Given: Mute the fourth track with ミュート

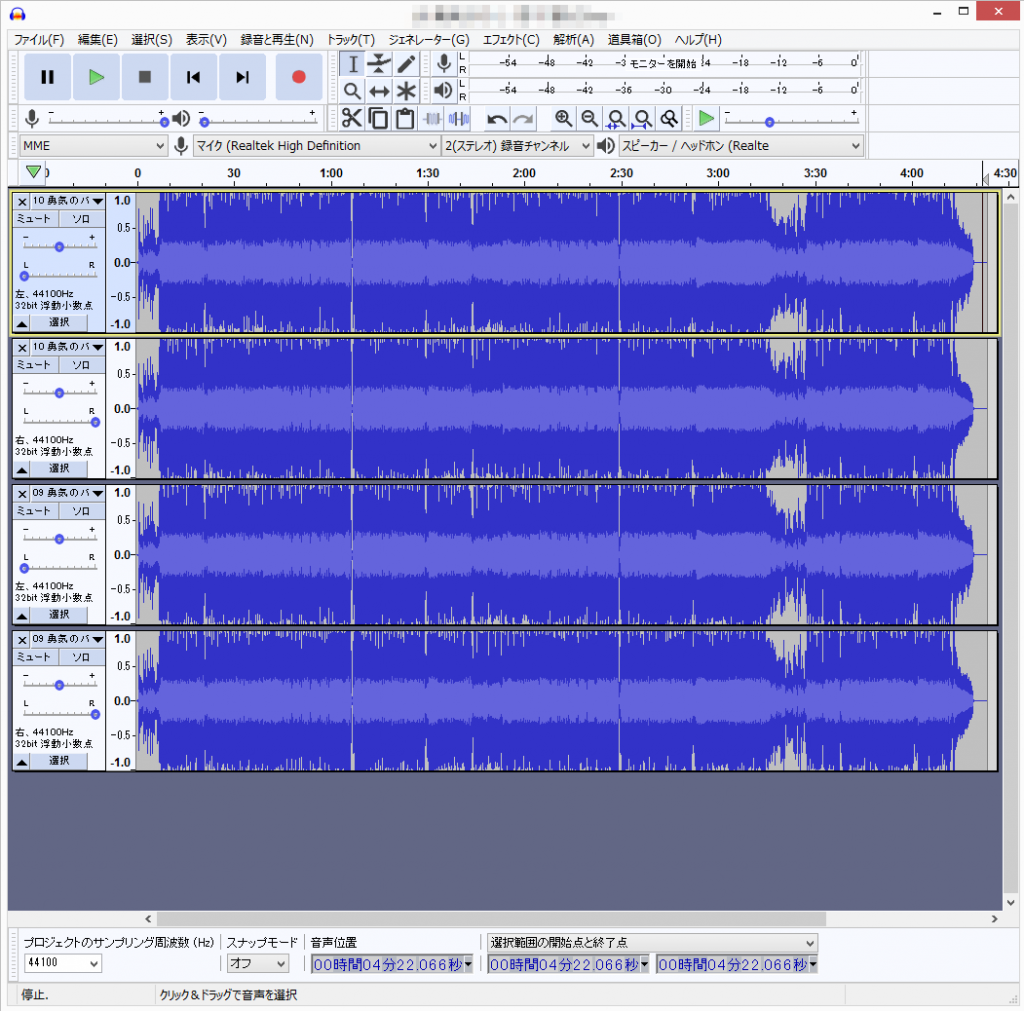Looking at the screenshot, I should tap(34, 656).
